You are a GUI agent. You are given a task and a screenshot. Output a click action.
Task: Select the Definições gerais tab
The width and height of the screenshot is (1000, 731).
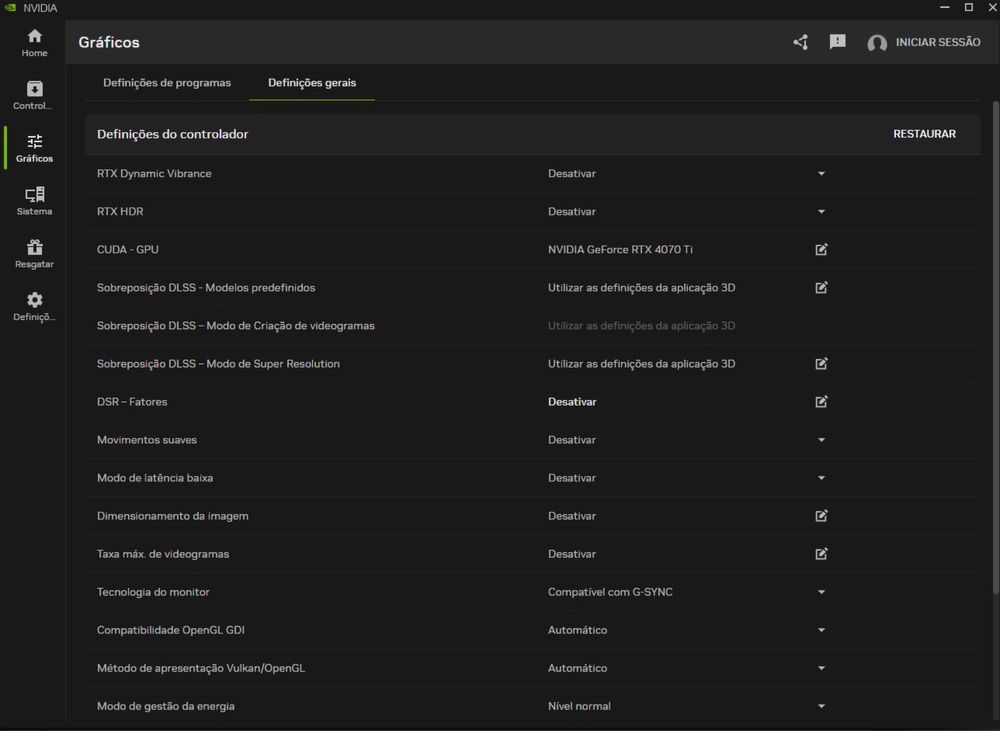click(x=312, y=83)
